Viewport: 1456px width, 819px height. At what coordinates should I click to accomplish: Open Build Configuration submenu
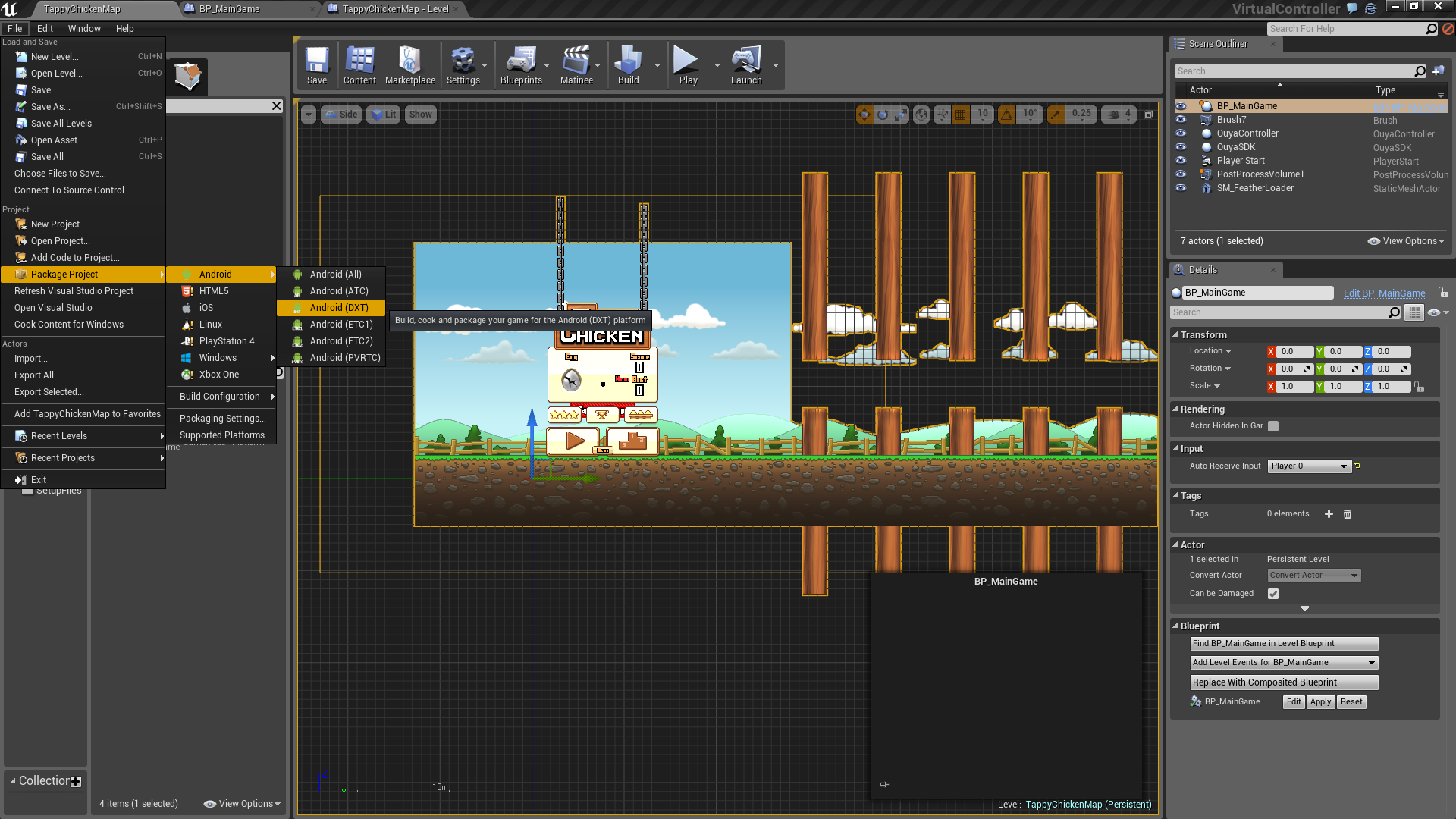[220, 397]
